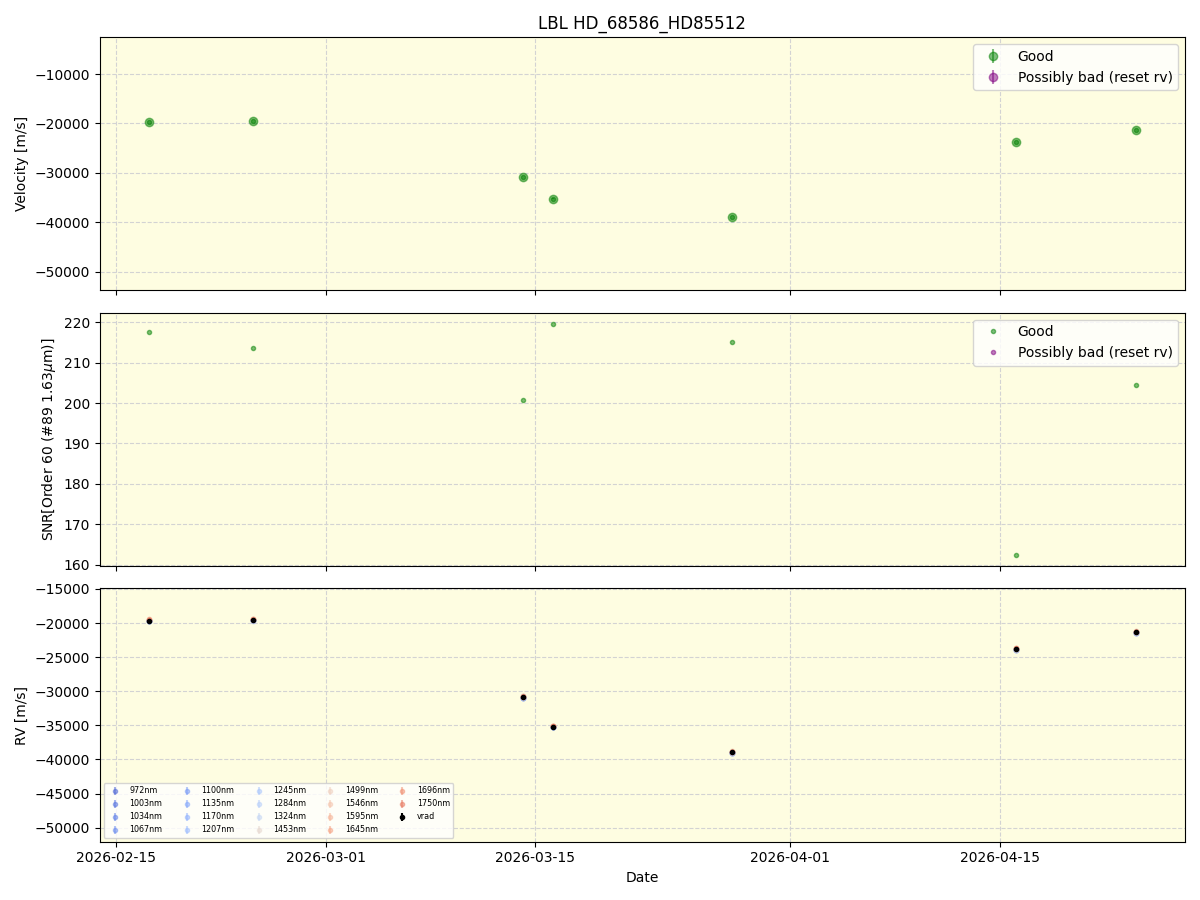Click the 1207nm legend marker
Screen dimensions: 1200x900
click(187, 830)
